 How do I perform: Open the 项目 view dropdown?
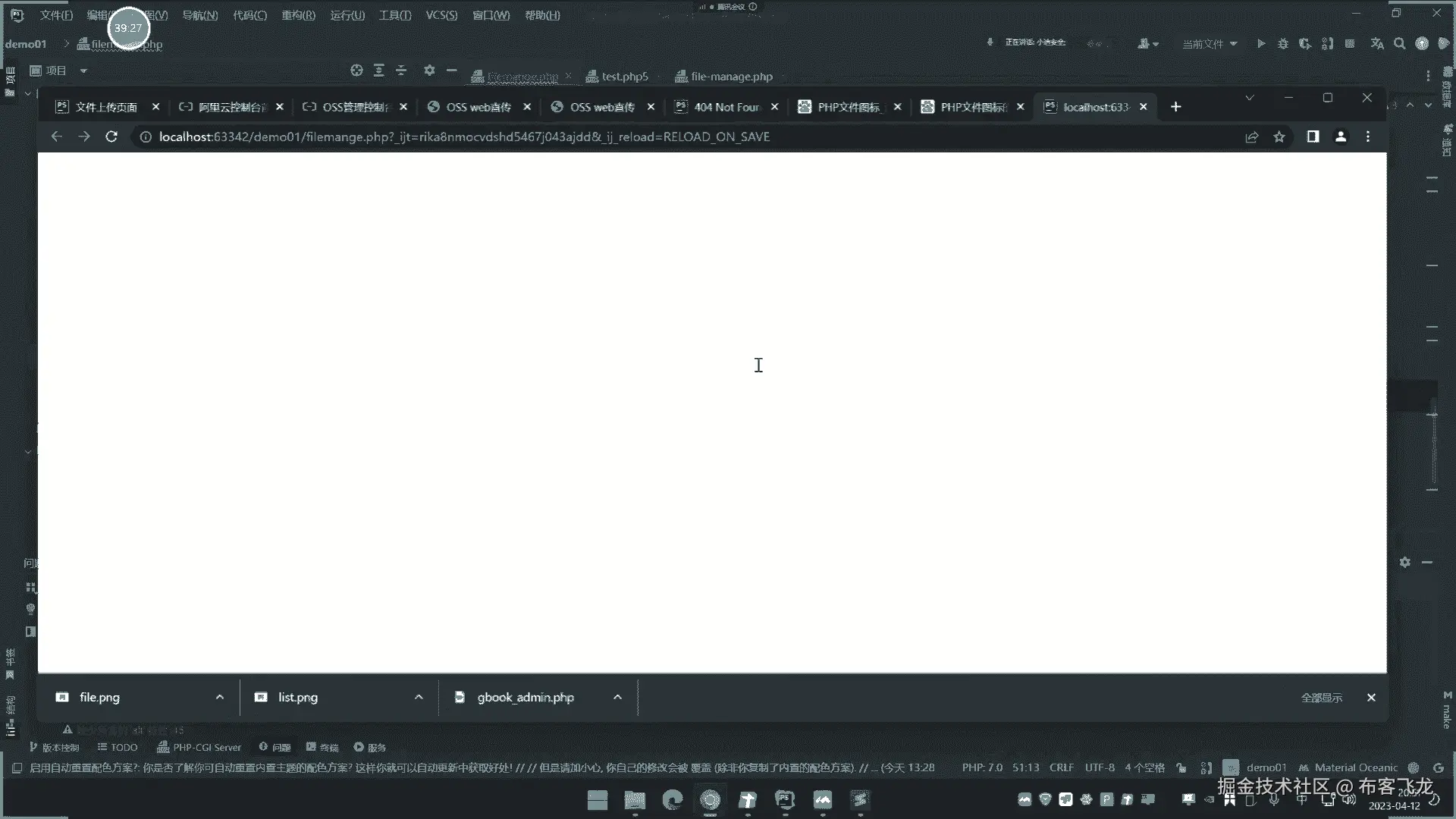pyautogui.click(x=83, y=71)
